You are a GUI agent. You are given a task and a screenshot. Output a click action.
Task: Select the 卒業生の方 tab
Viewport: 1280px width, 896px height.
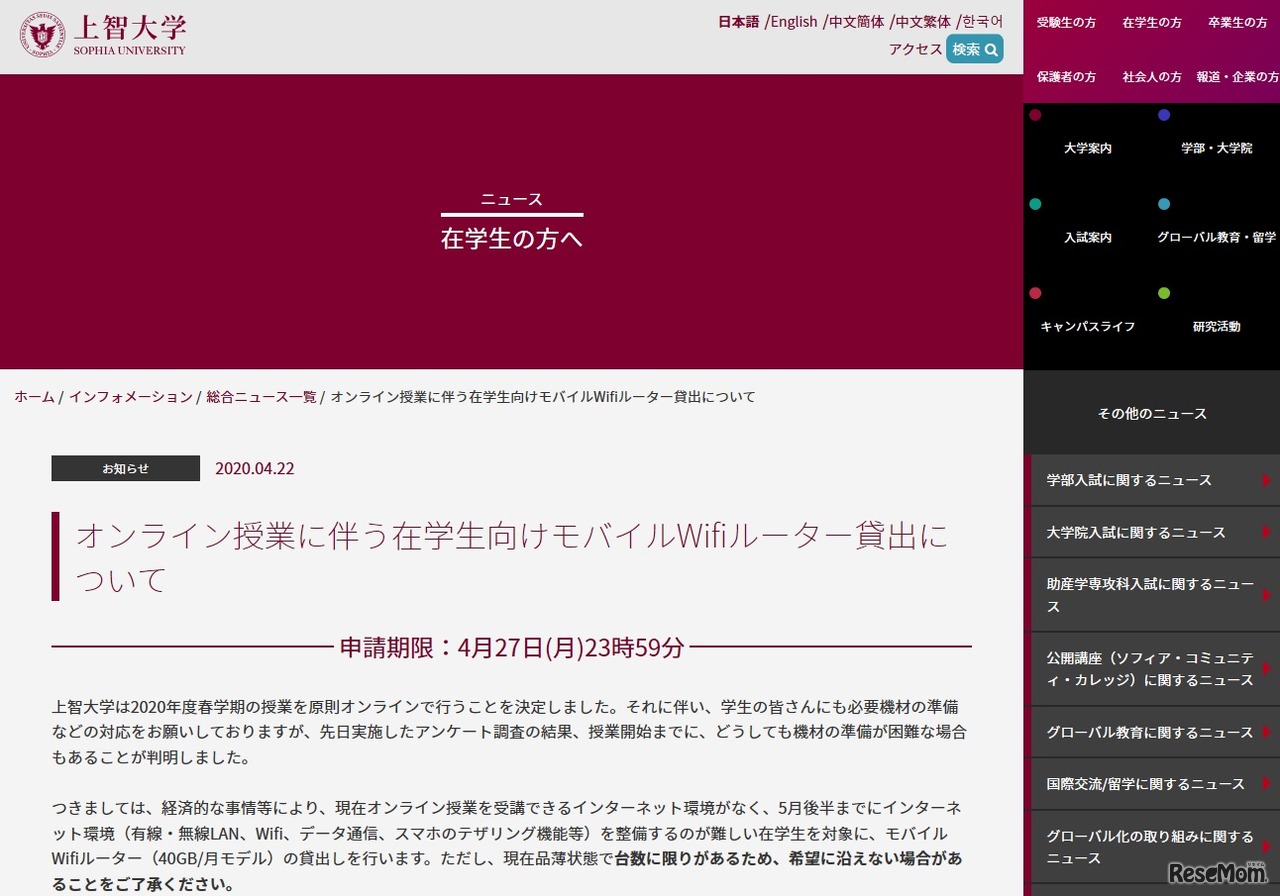(1237, 23)
